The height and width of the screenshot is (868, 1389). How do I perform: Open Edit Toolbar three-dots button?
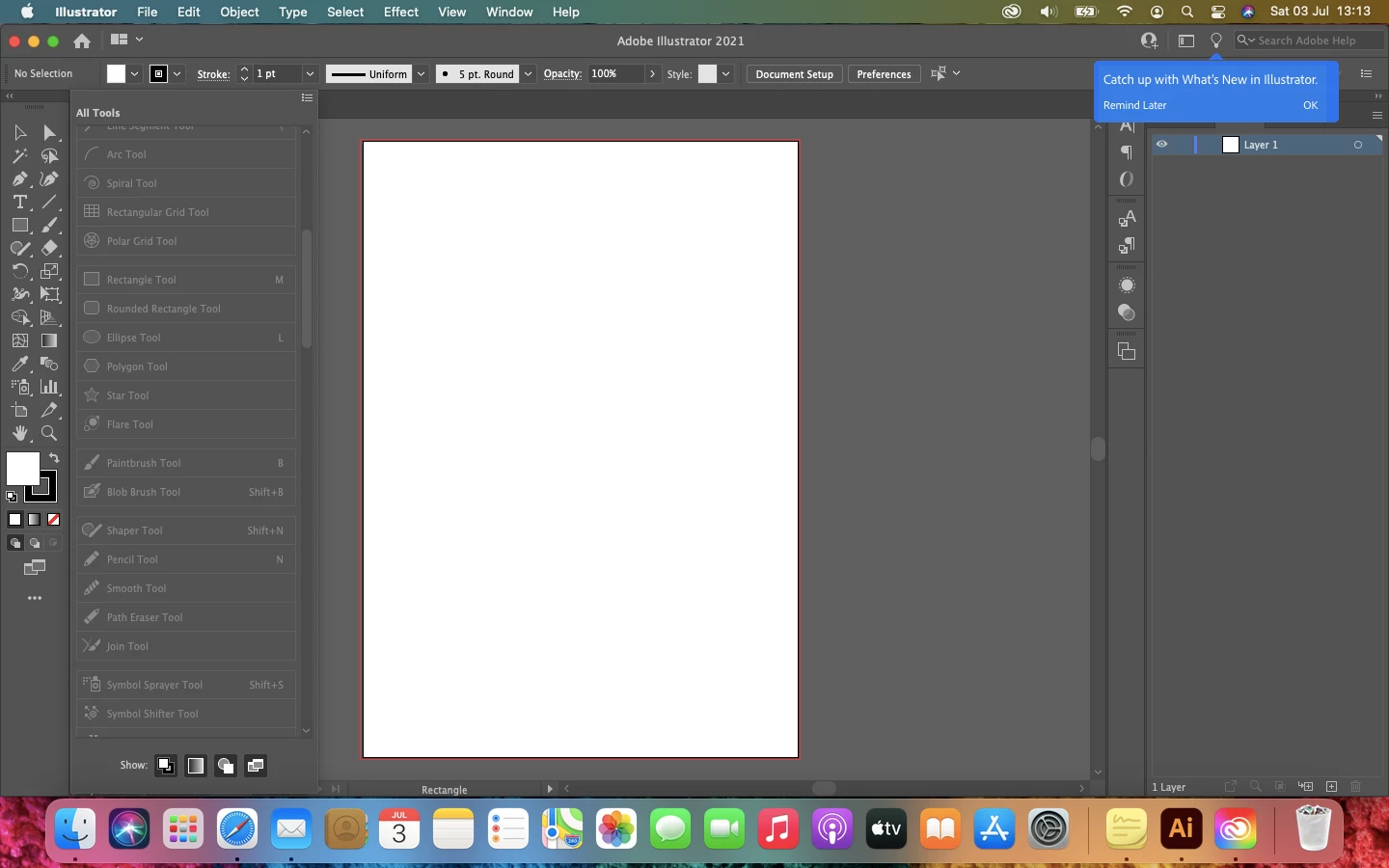pyautogui.click(x=35, y=598)
